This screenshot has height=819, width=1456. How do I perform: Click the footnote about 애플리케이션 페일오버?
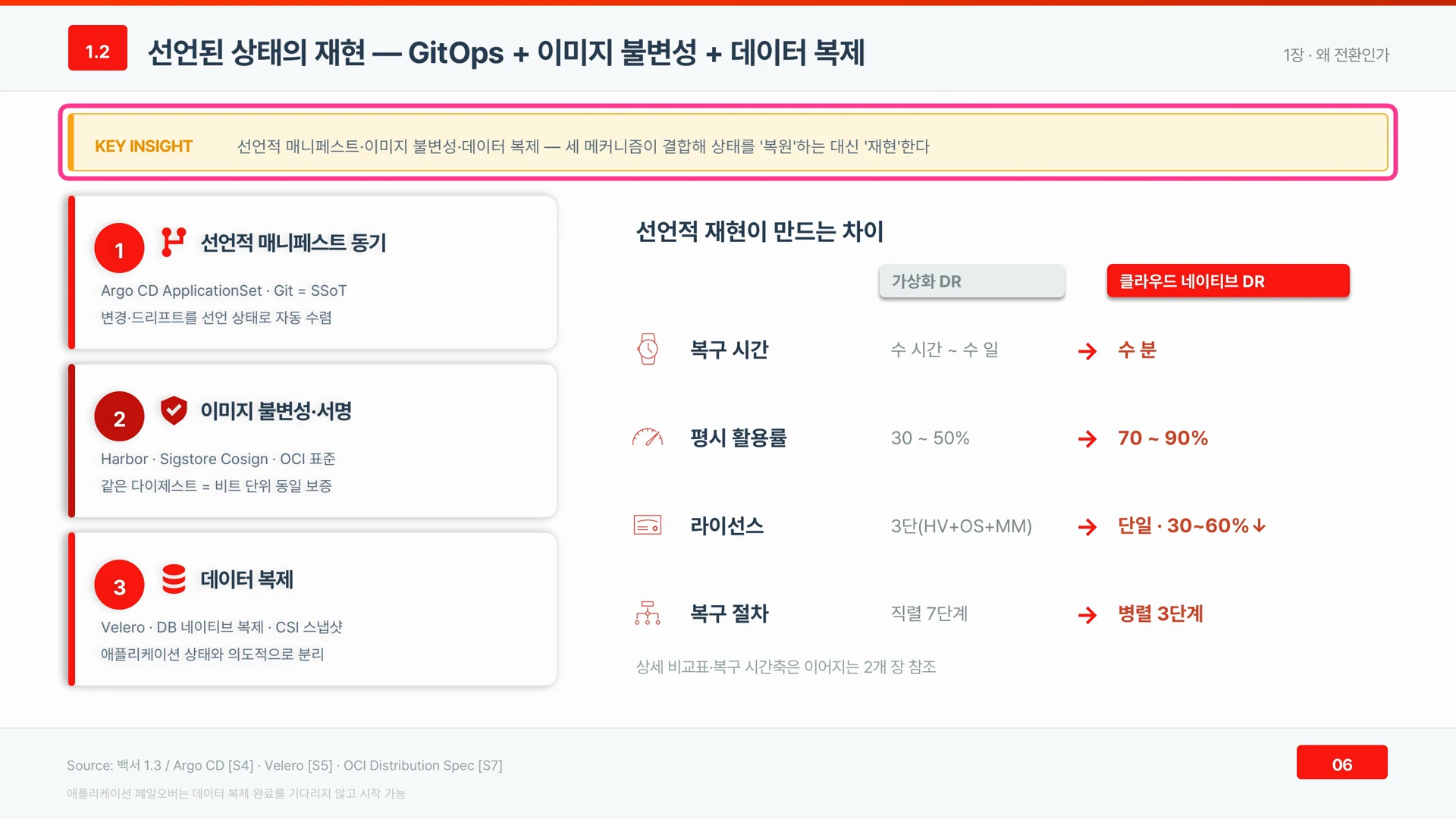click(236, 793)
